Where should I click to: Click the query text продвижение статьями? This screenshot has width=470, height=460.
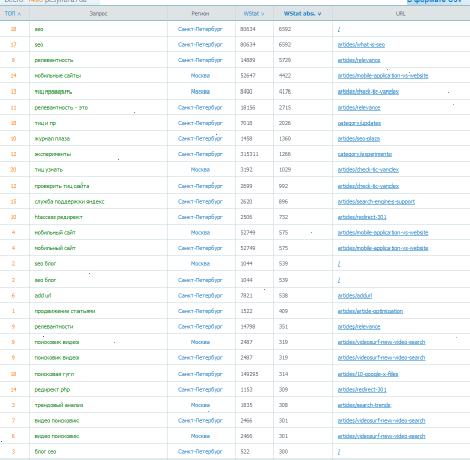coord(65,311)
